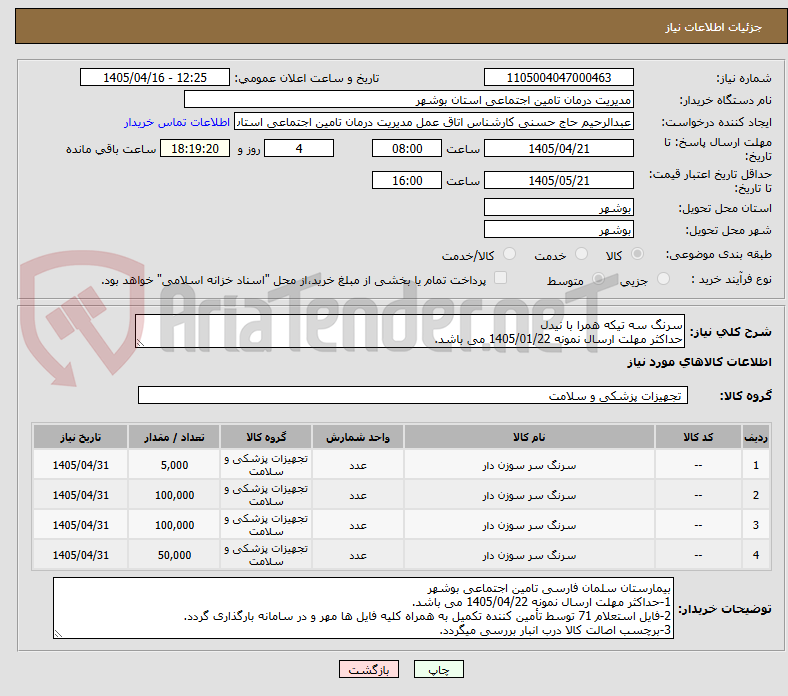Toggle the اسناد خزانه اسلامی payment checkbox
The width and height of the screenshot is (788, 696).
click(x=501, y=278)
